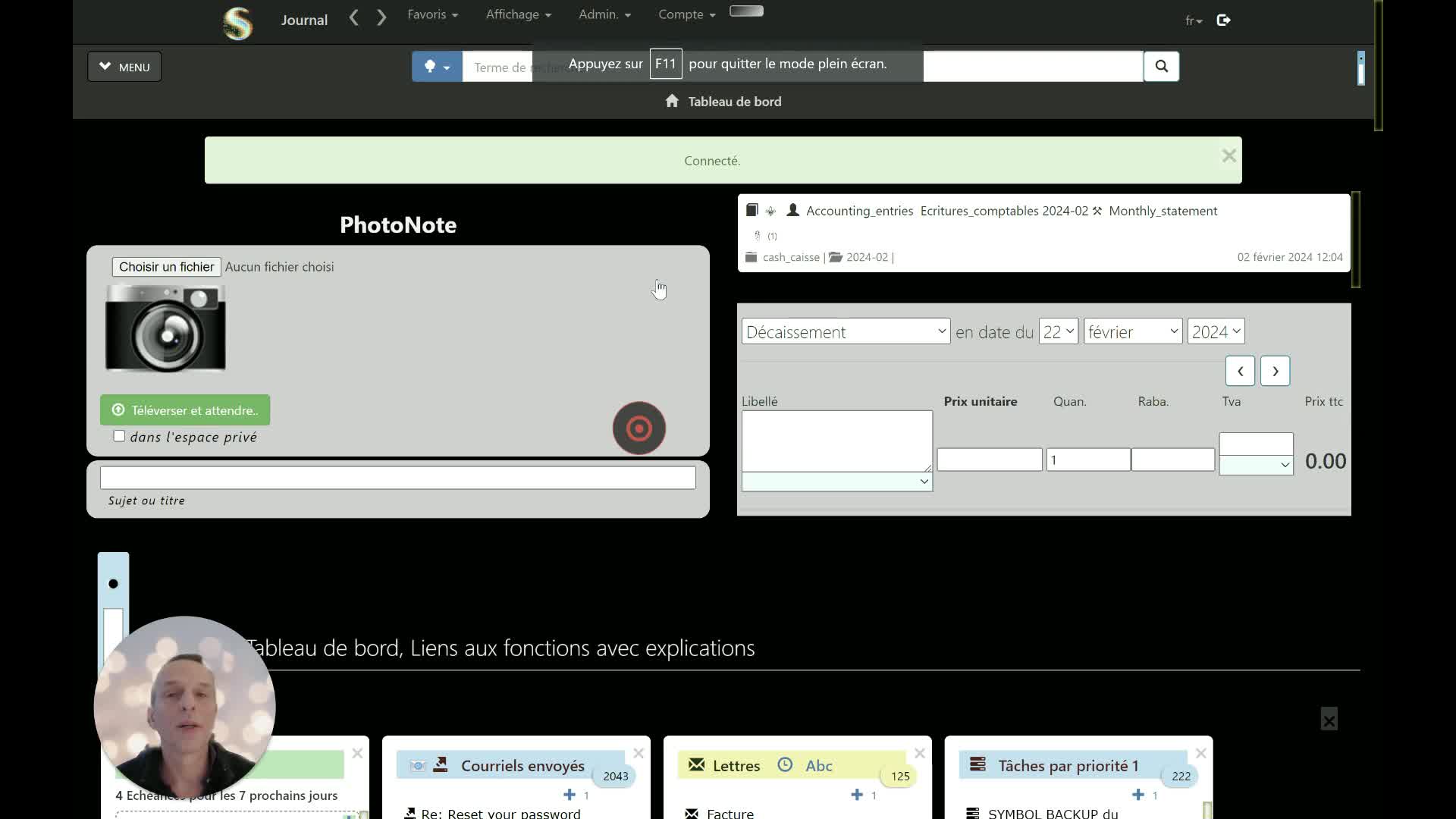Click 'Choisir un fichier' button
The width and height of the screenshot is (1456, 819).
166,267
